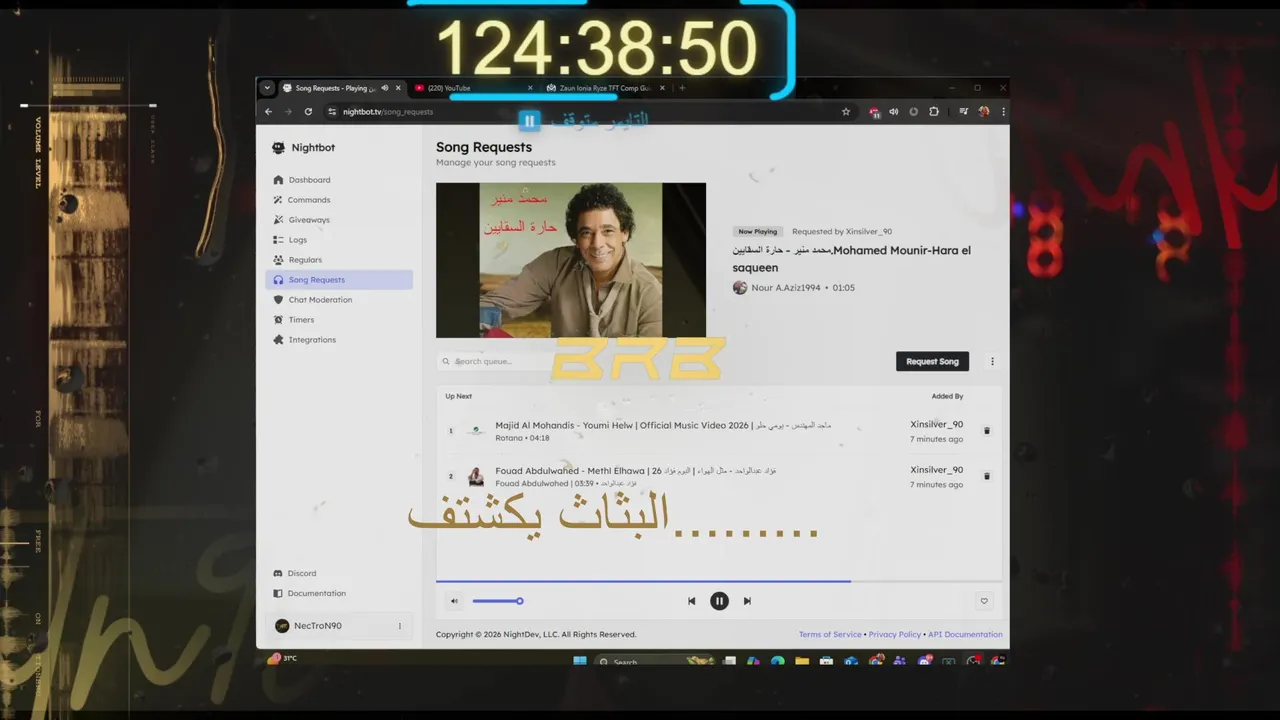
Task: Favorite the current song with heart icon
Action: (x=984, y=601)
